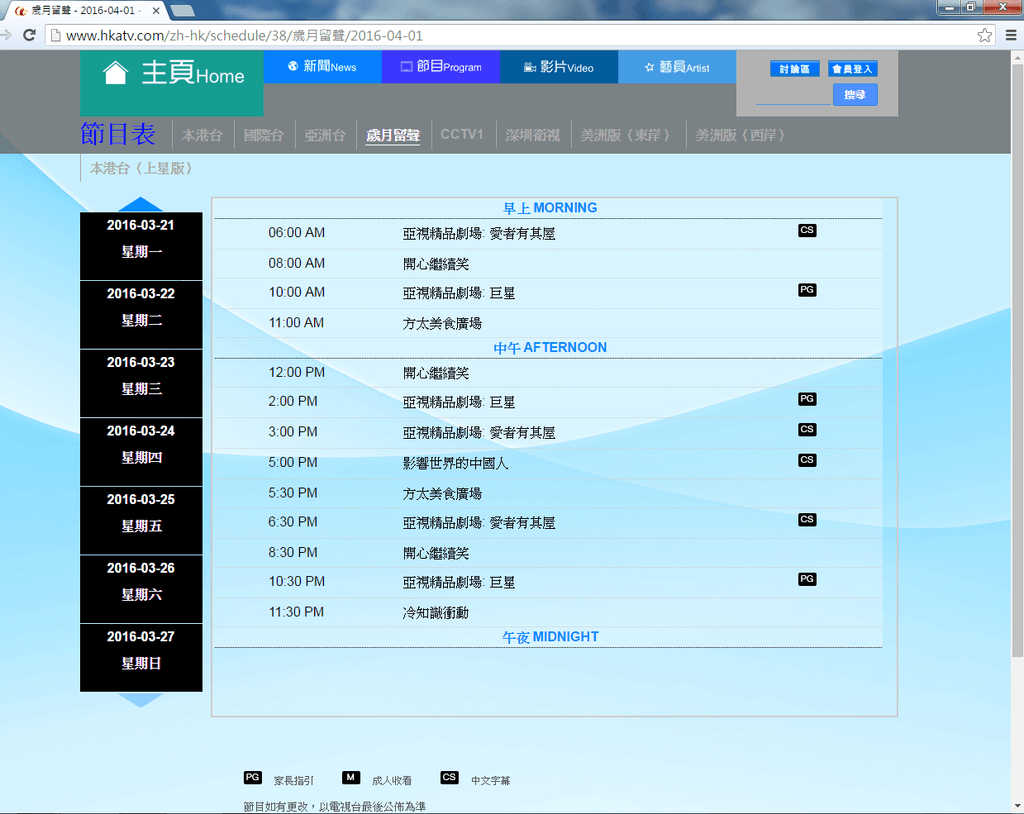The image size is (1024, 814).
Task: Click the camera icon on Video tab
Action: pyautogui.click(x=531, y=67)
